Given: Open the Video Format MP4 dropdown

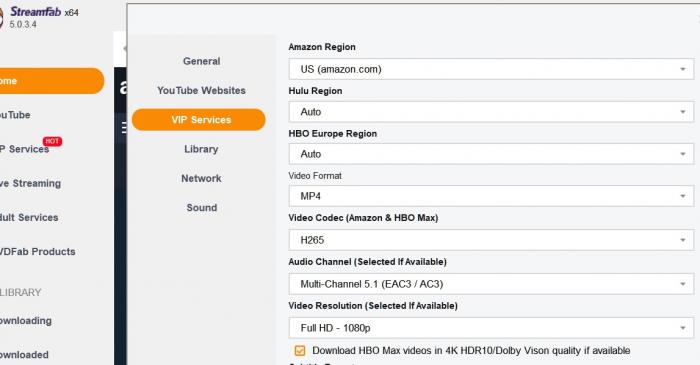Looking at the screenshot, I should coord(491,196).
